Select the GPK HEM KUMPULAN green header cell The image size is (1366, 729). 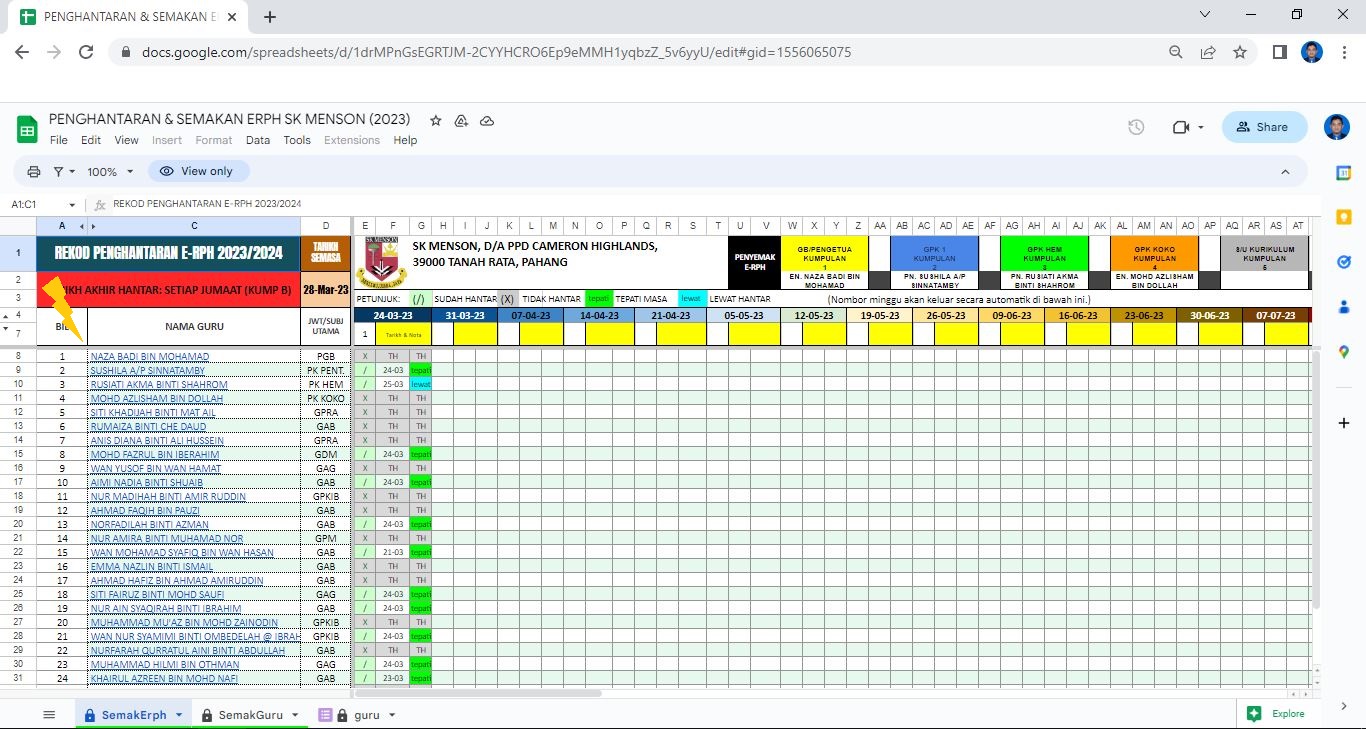point(1044,253)
